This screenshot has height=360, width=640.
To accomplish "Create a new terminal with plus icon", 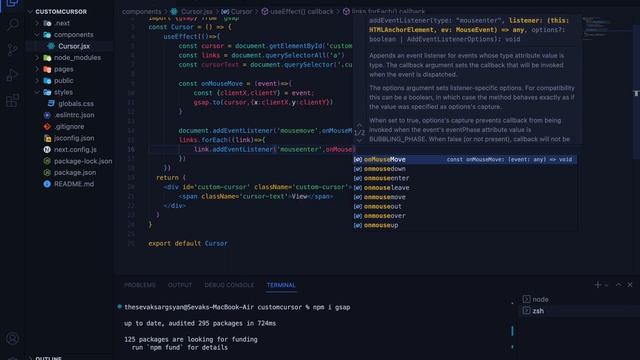I will pyautogui.click(x=598, y=285).
